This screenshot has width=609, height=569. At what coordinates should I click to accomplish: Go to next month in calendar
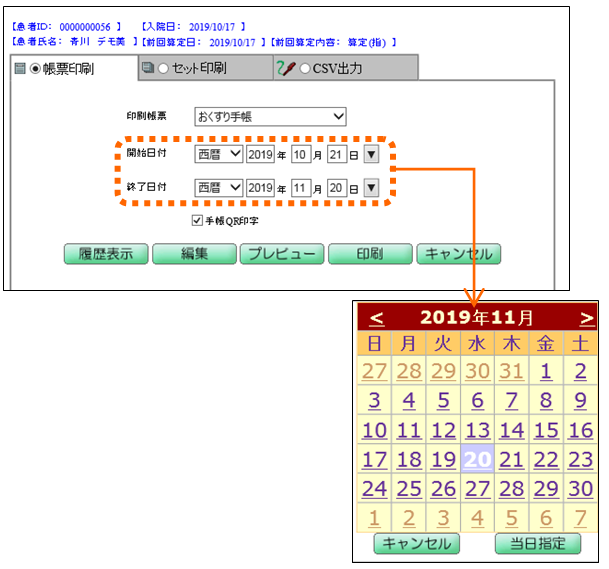pyautogui.click(x=586, y=318)
